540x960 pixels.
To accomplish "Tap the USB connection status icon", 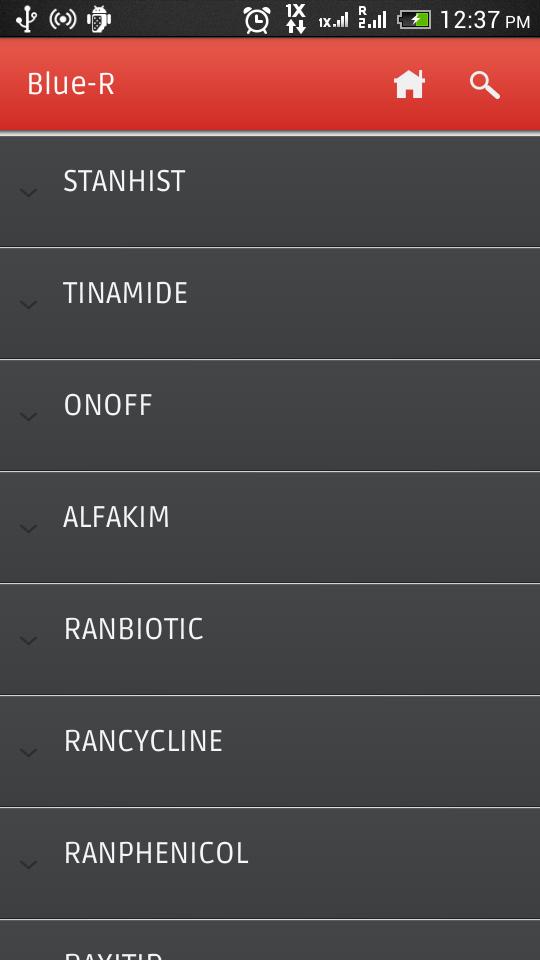I will (x=26, y=19).
